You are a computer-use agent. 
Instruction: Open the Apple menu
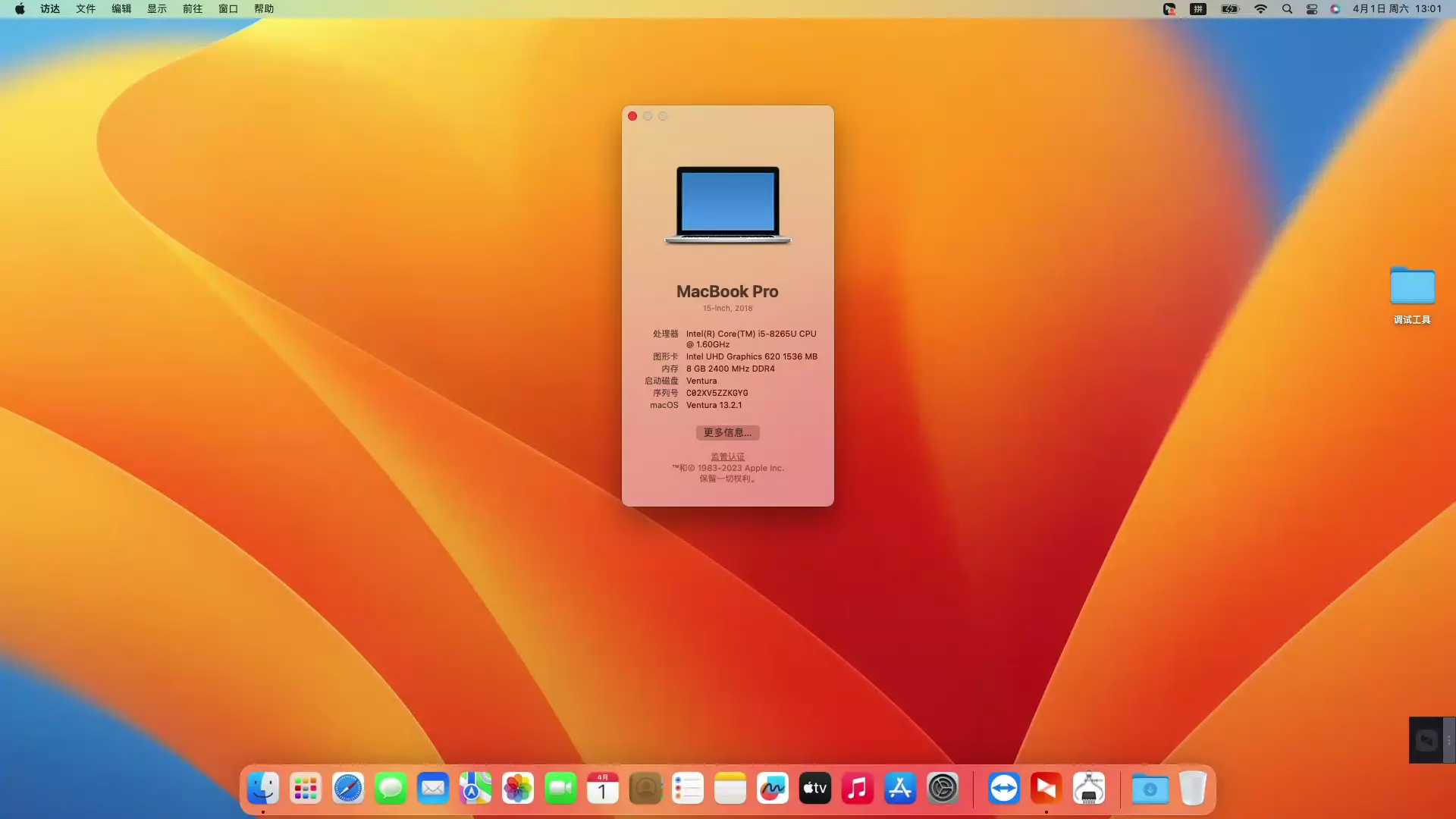20,9
